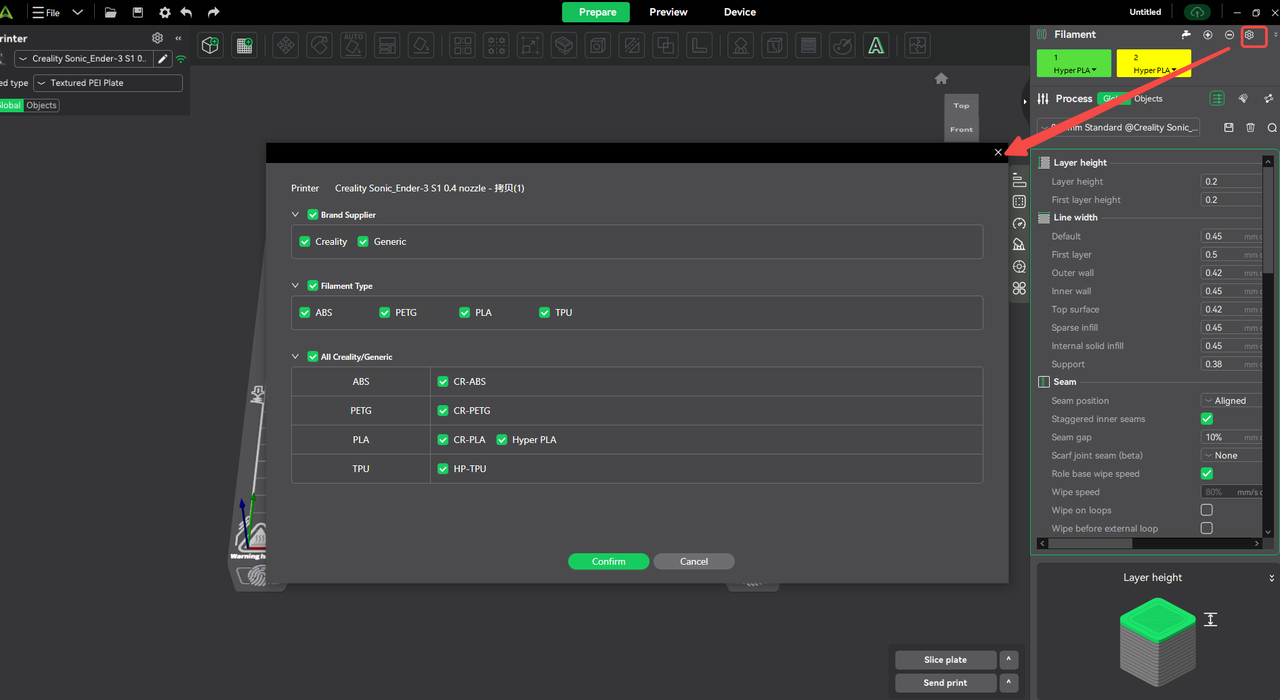This screenshot has width=1280, height=700.
Task: Uncheck the TPU filament type checkbox
Action: click(545, 312)
